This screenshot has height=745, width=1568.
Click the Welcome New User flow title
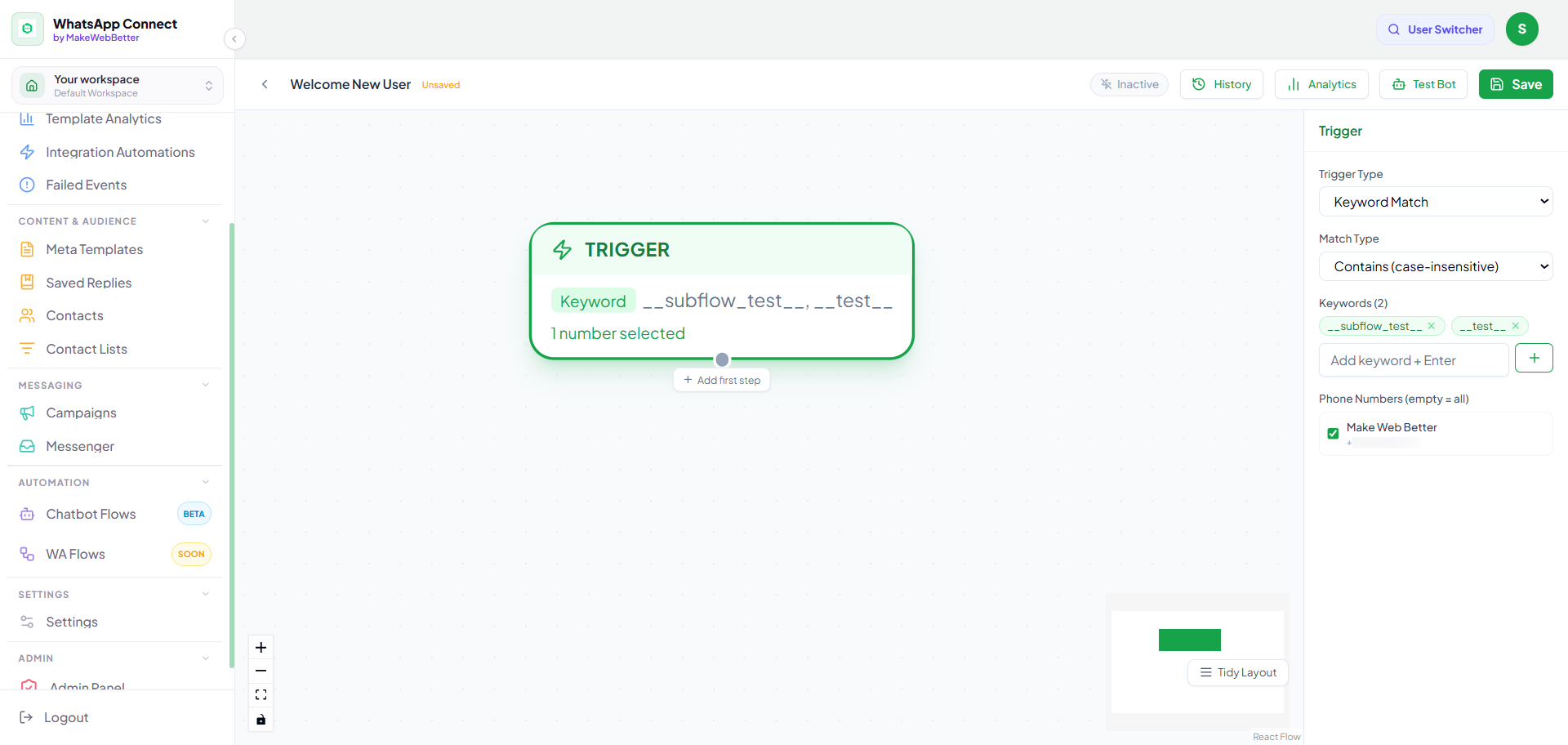click(350, 84)
